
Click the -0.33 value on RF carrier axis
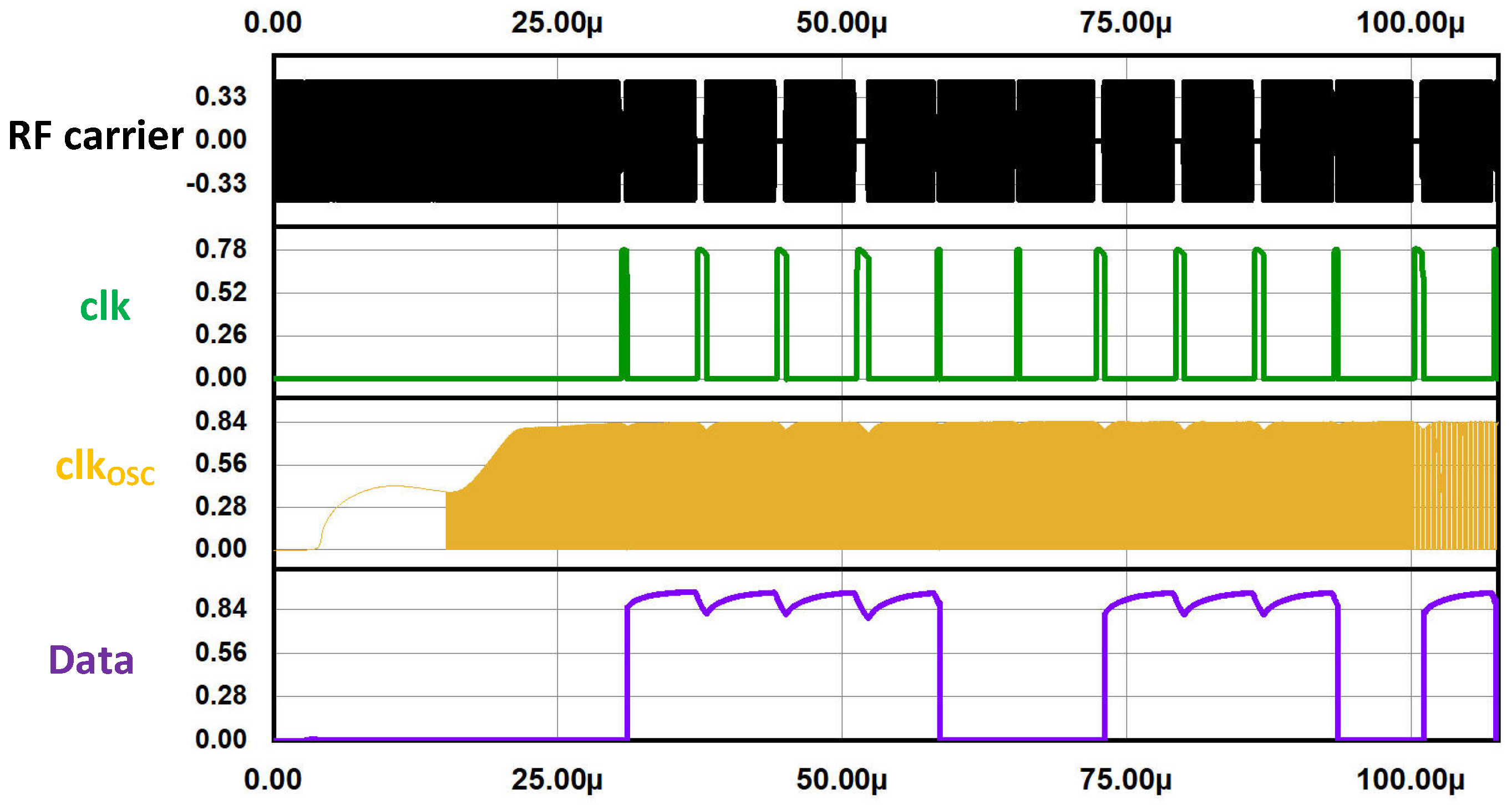tap(216, 184)
